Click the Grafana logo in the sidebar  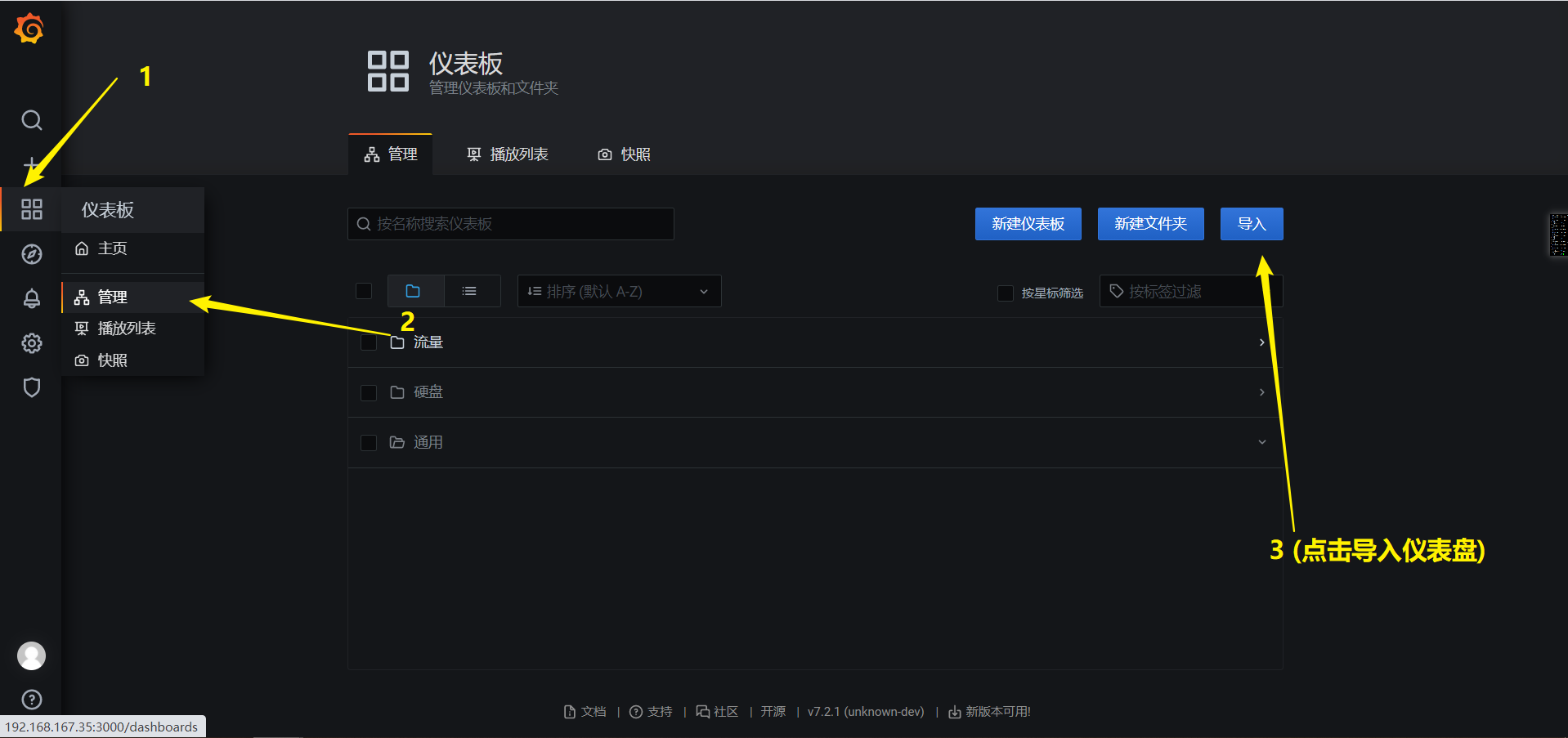[29, 29]
